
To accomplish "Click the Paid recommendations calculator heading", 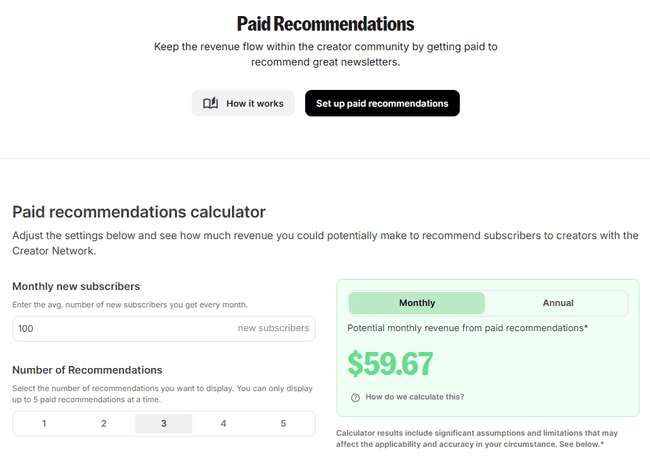I will pyautogui.click(x=139, y=212).
